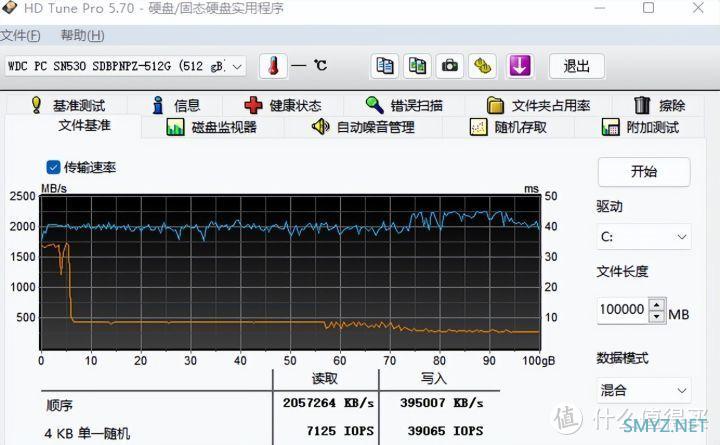Click the purple download arrow icon

coord(520,66)
